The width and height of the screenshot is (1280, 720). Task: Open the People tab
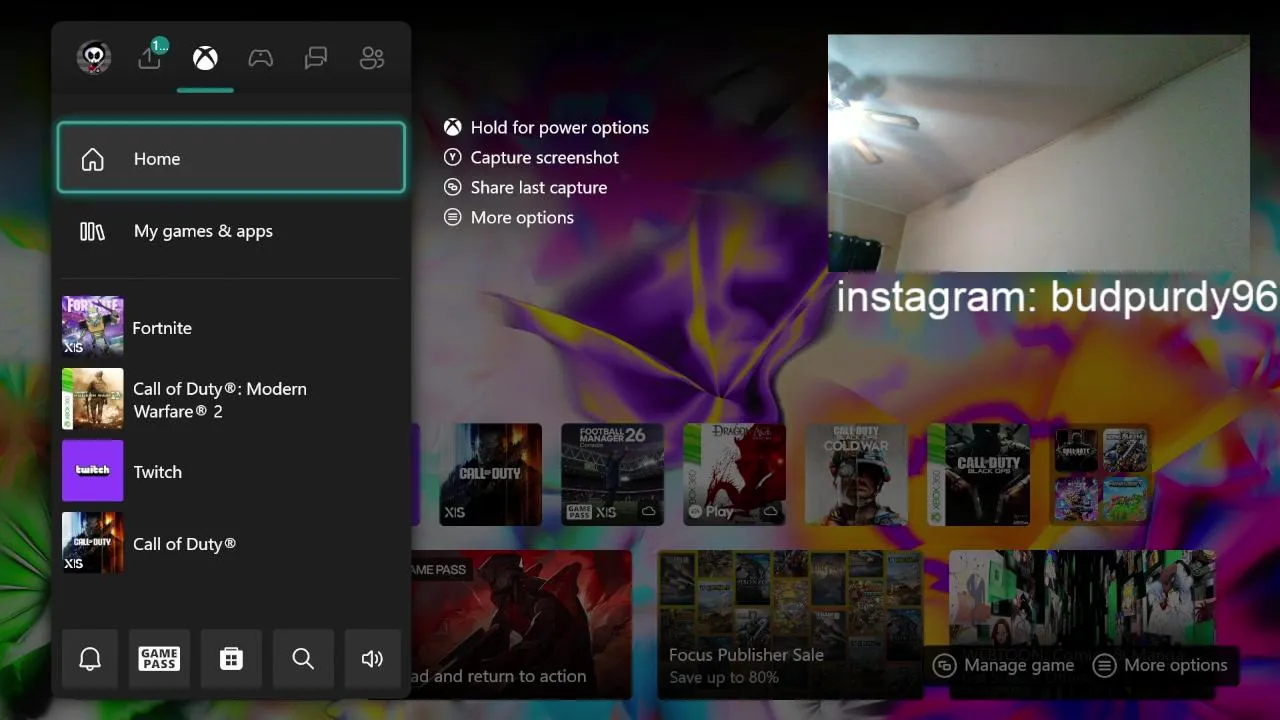[372, 58]
